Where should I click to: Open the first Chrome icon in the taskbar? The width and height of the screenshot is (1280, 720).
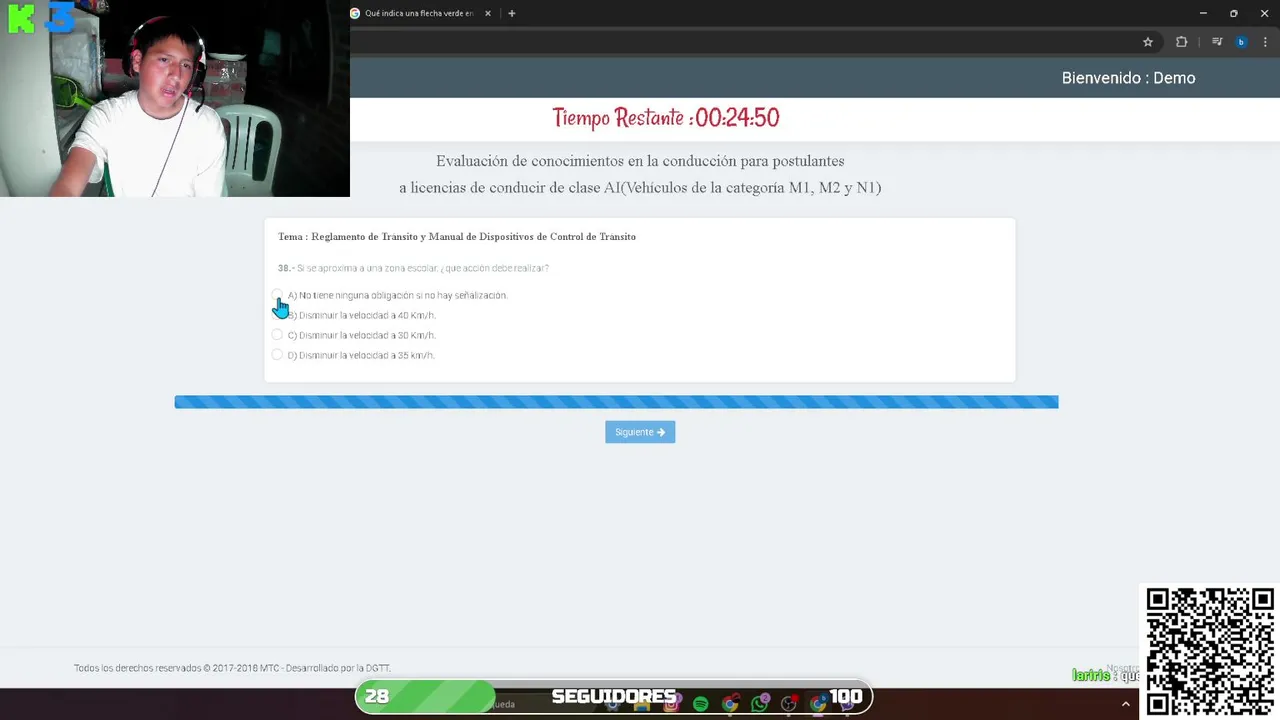click(x=730, y=704)
